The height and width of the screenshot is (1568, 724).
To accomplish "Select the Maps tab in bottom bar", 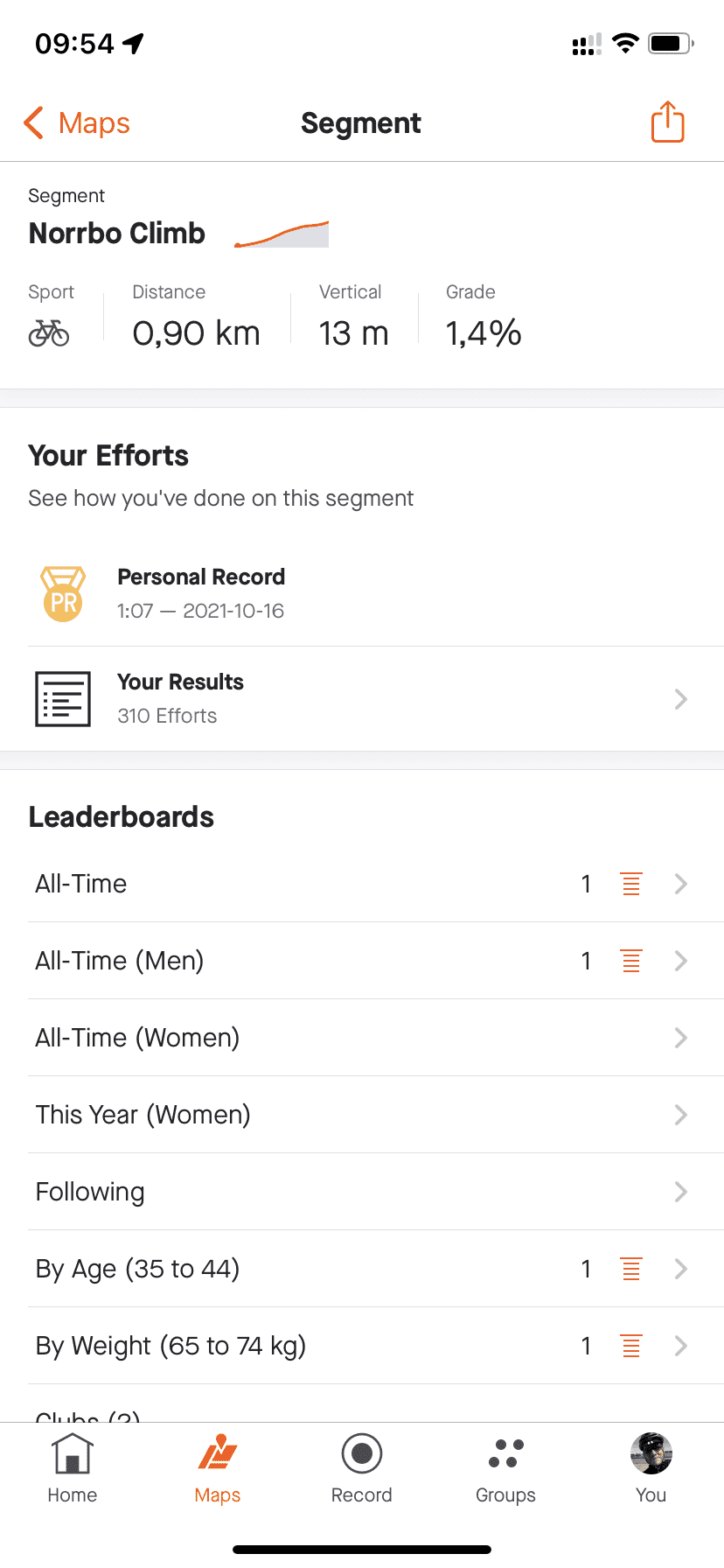I will pyautogui.click(x=218, y=1469).
